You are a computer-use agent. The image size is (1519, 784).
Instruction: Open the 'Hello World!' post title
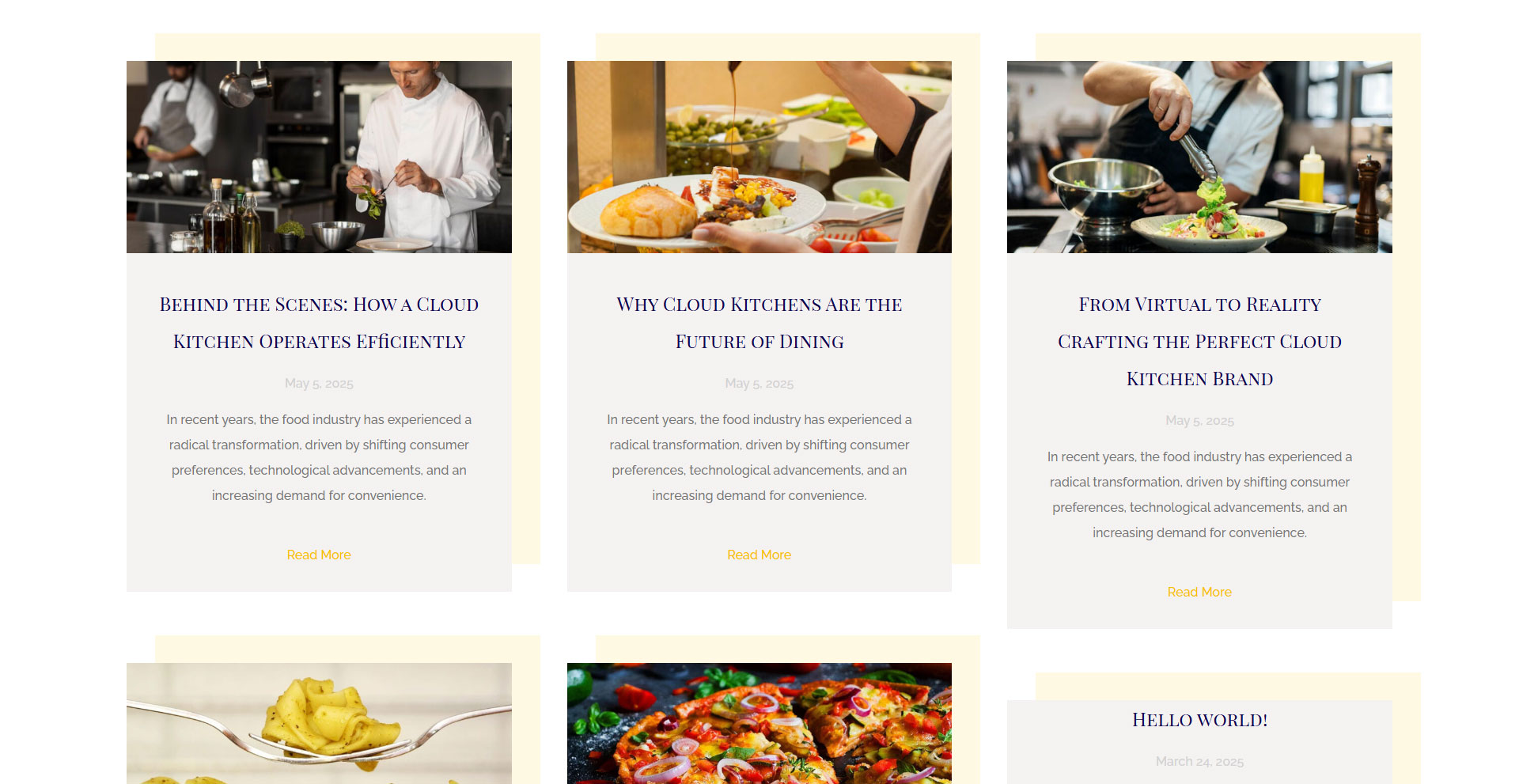1199,720
